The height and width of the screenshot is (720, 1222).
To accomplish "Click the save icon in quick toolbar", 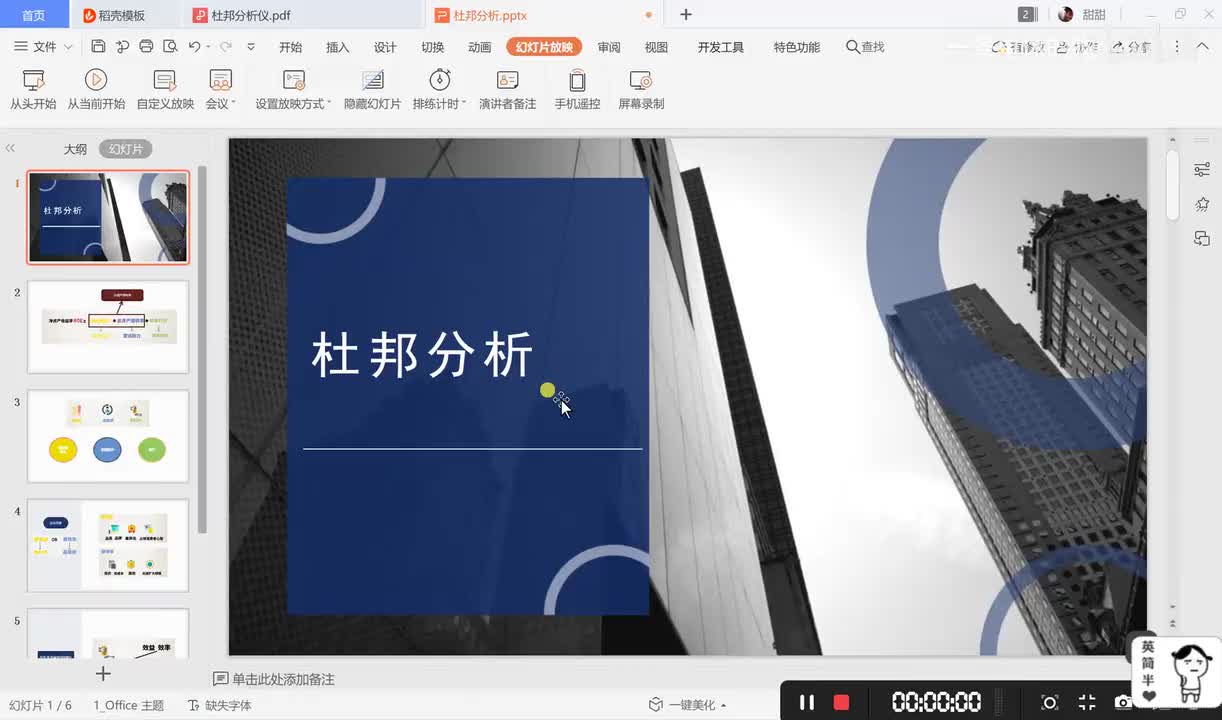I will tap(98, 47).
